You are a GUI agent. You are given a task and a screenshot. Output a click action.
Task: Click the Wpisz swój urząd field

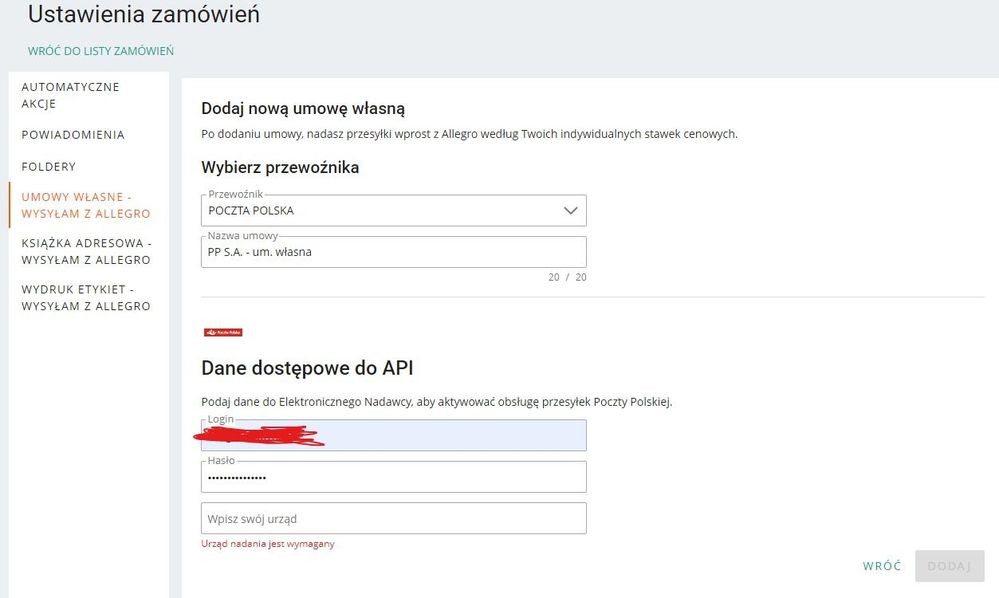(394, 518)
